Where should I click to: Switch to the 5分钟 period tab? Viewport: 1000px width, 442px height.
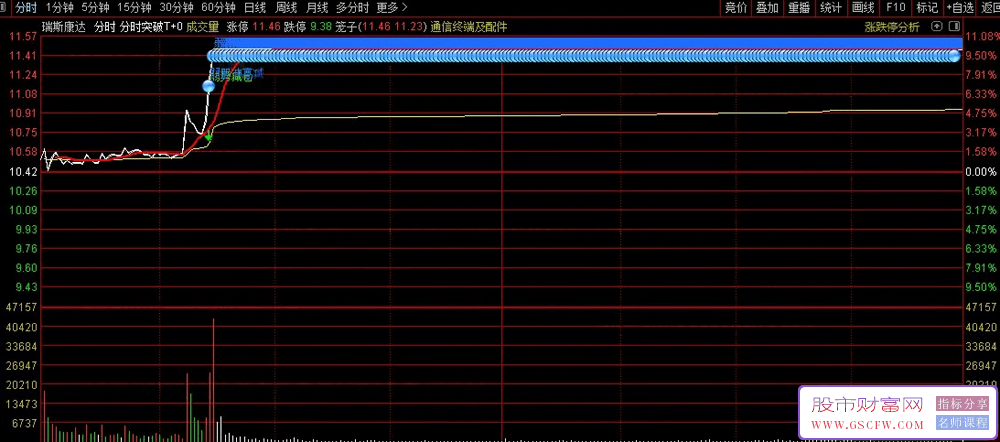[95, 8]
